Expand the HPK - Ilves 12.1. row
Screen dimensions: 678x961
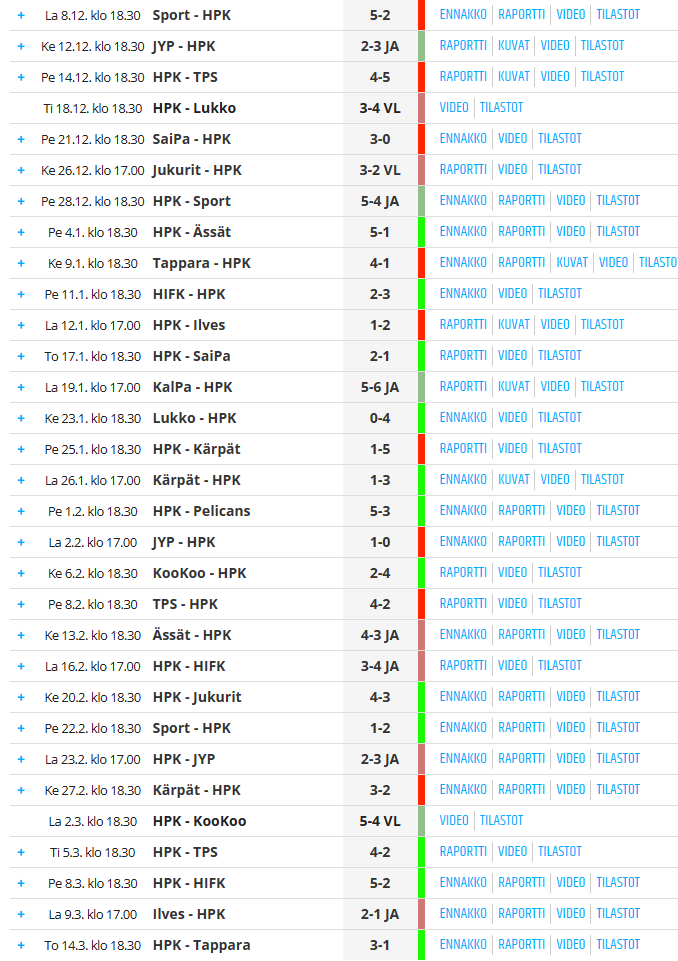pyautogui.click(x=21, y=325)
